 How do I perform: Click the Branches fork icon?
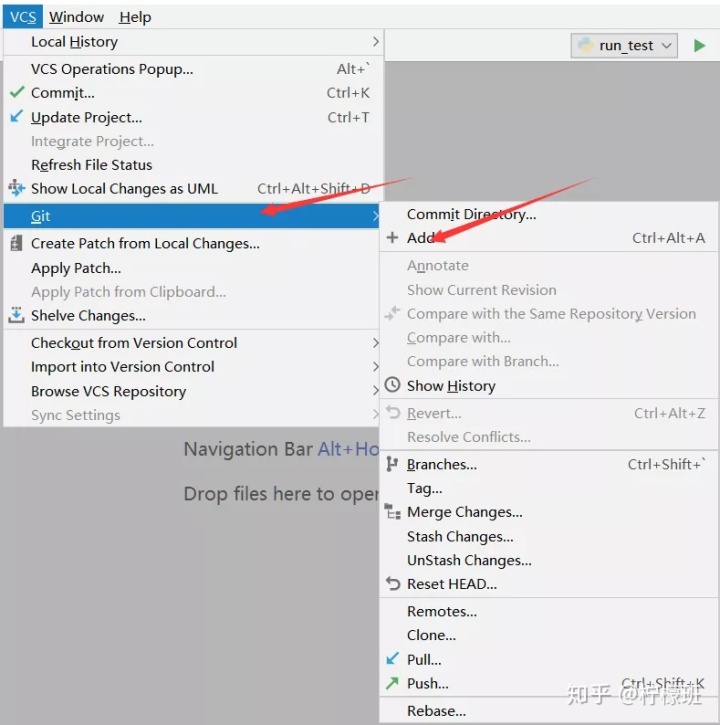(x=392, y=464)
